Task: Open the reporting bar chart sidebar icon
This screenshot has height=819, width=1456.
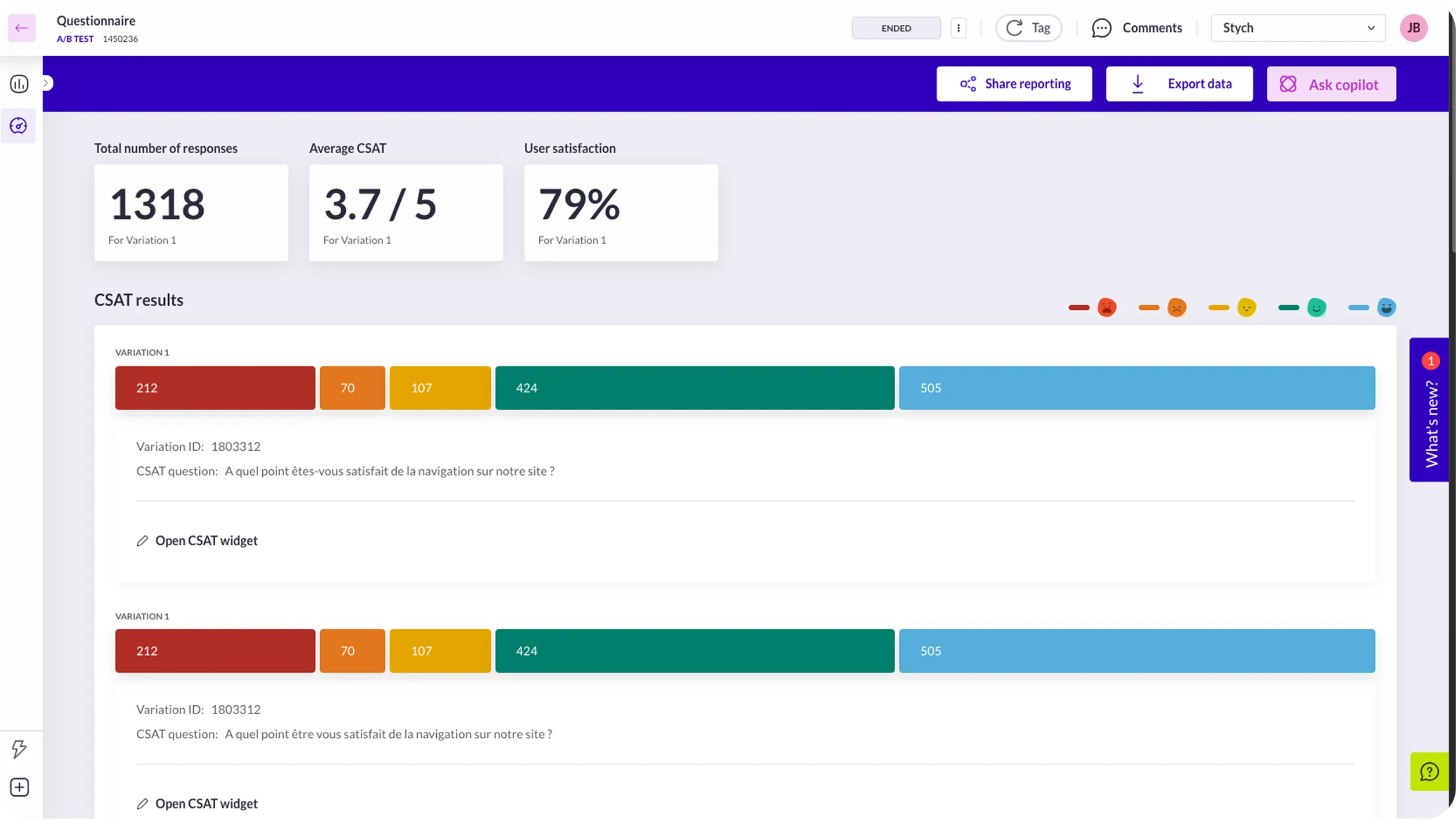Action: click(19, 84)
